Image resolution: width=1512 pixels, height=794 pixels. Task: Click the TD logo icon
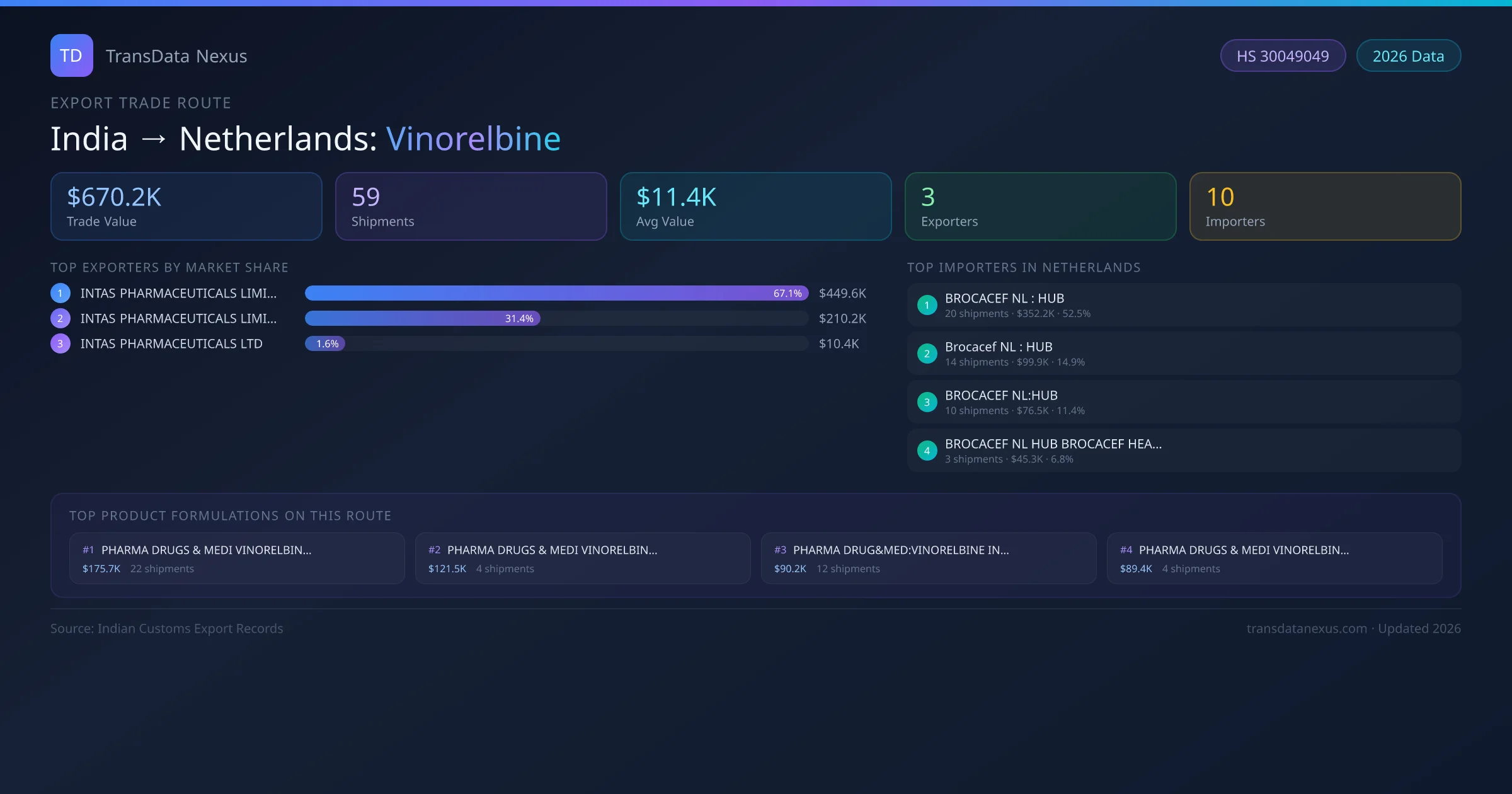tap(71, 55)
